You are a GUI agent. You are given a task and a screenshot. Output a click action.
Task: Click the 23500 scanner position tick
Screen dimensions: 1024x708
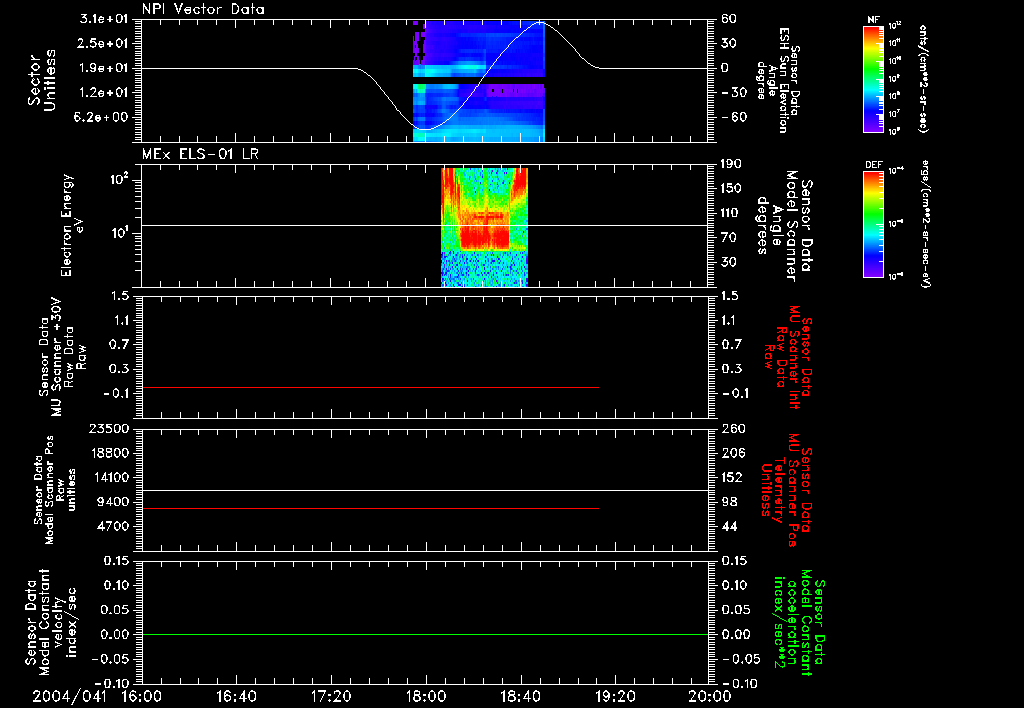[x=109, y=428]
